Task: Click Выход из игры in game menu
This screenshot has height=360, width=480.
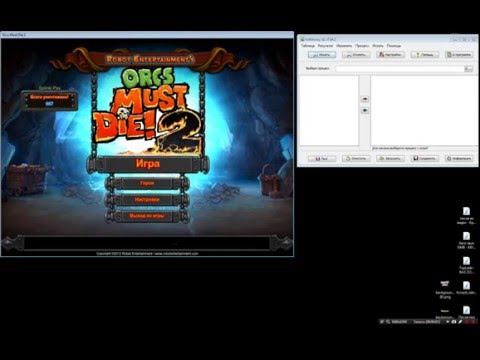Action: [147, 216]
